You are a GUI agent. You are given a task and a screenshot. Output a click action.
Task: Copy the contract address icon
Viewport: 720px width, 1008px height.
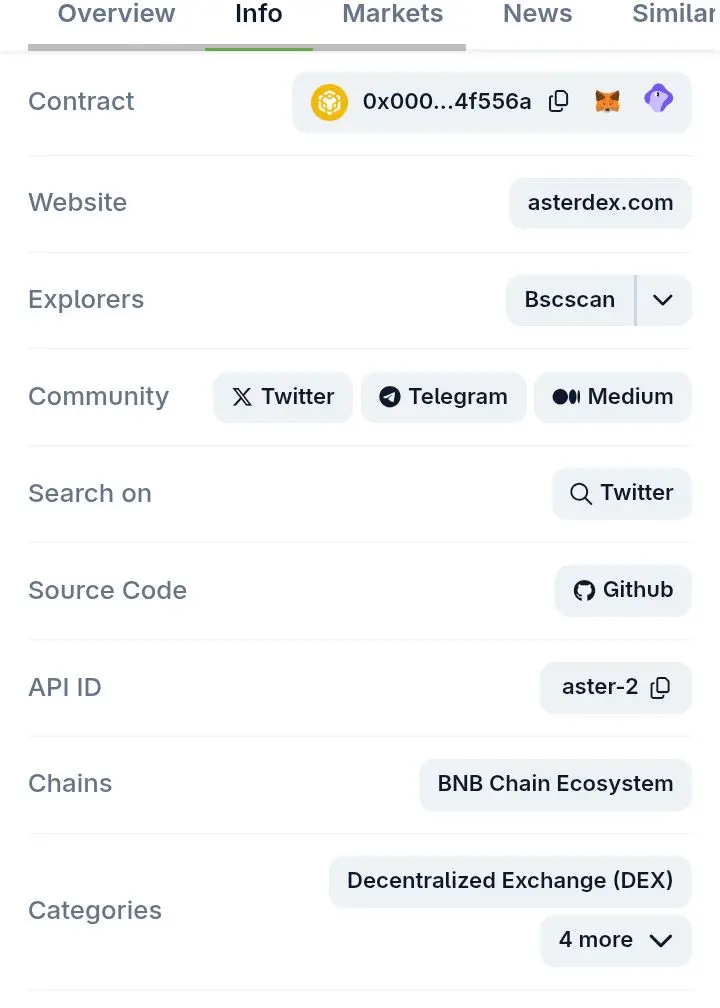pos(559,101)
